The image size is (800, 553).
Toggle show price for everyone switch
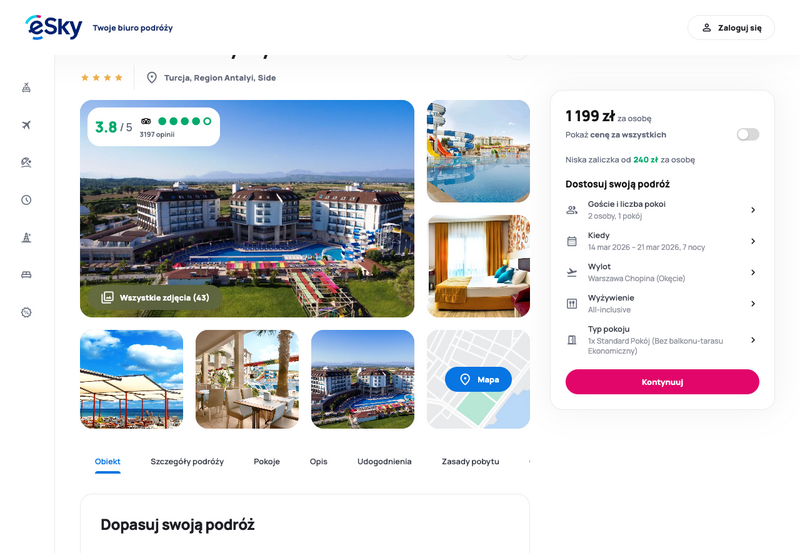tap(747, 134)
